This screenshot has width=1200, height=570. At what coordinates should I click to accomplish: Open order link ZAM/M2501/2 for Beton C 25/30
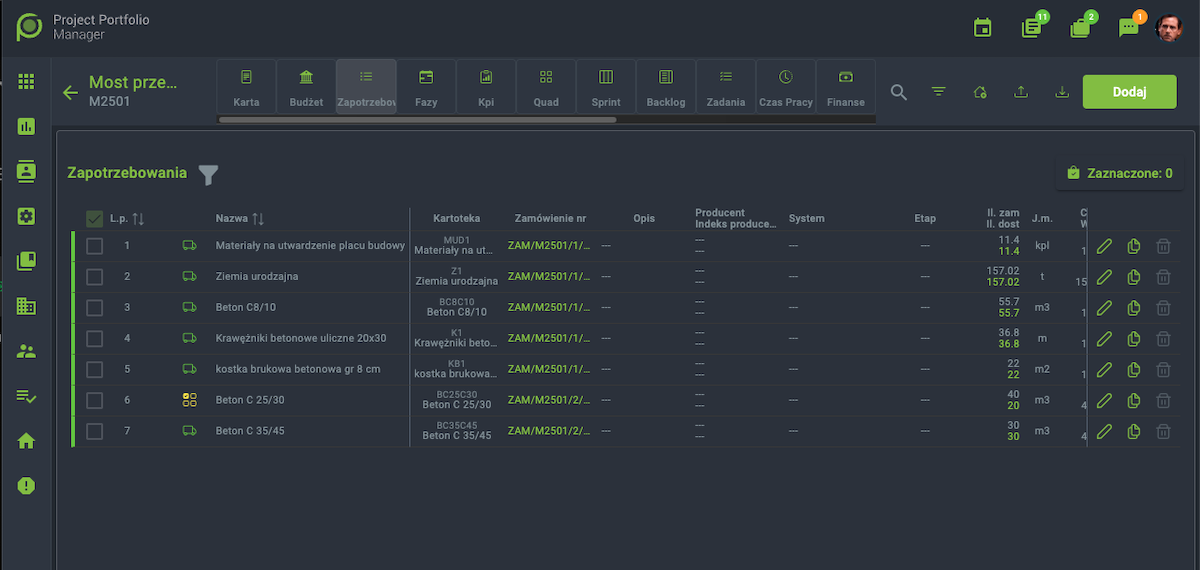click(x=549, y=400)
